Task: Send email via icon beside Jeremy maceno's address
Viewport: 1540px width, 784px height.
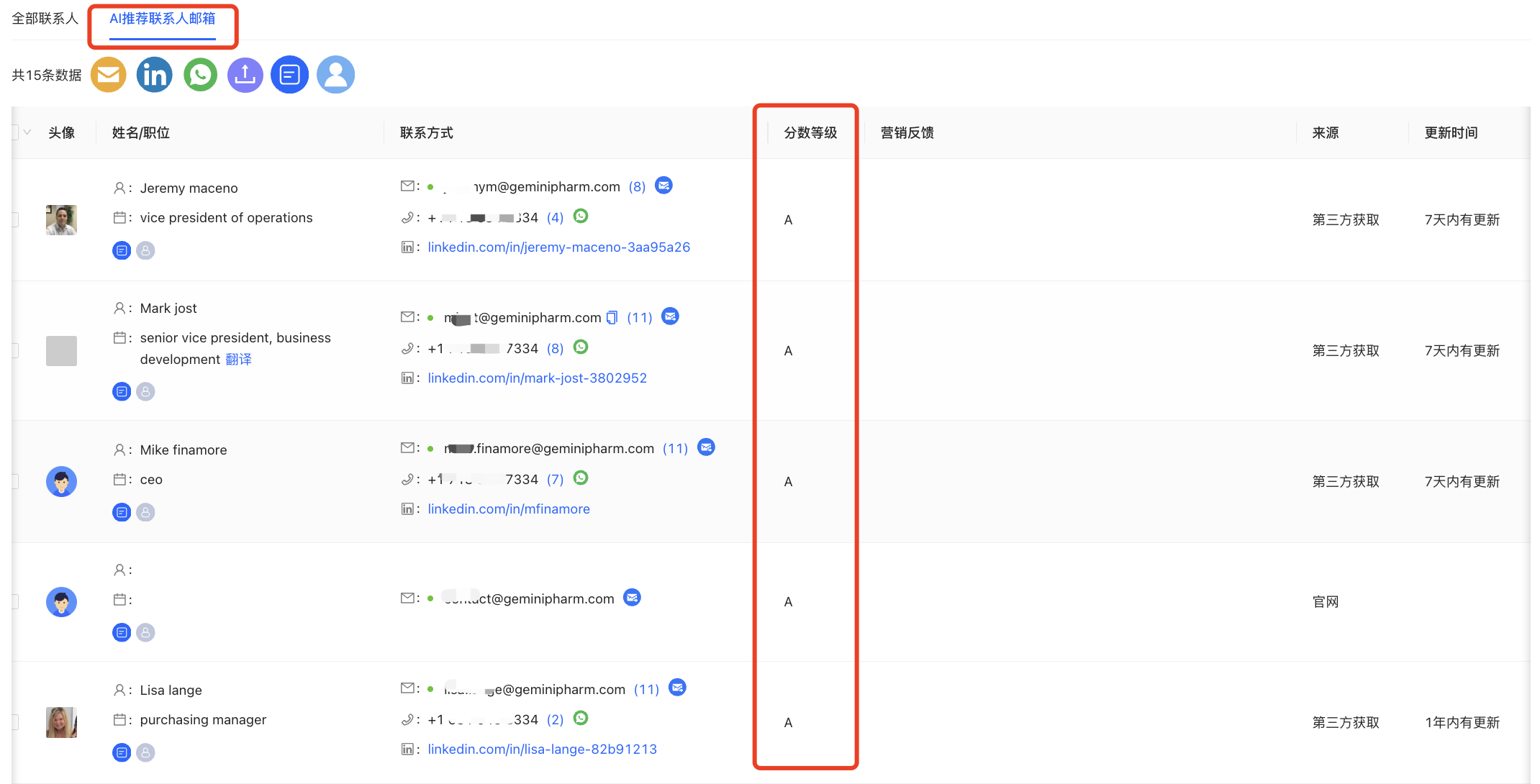Action: [x=663, y=186]
